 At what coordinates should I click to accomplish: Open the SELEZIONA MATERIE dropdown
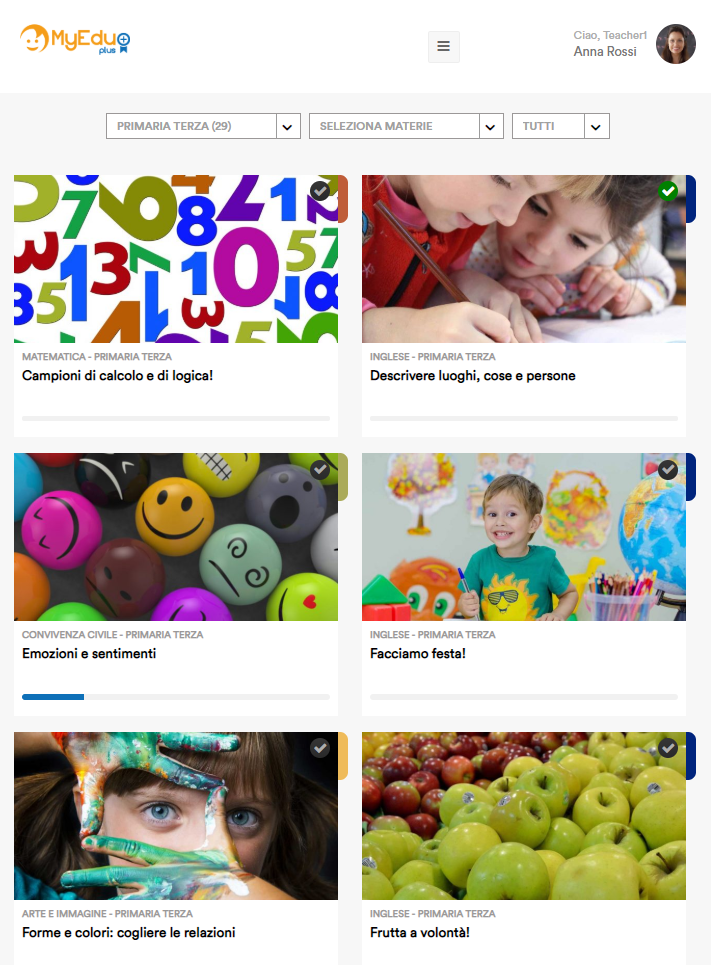(406, 126)
